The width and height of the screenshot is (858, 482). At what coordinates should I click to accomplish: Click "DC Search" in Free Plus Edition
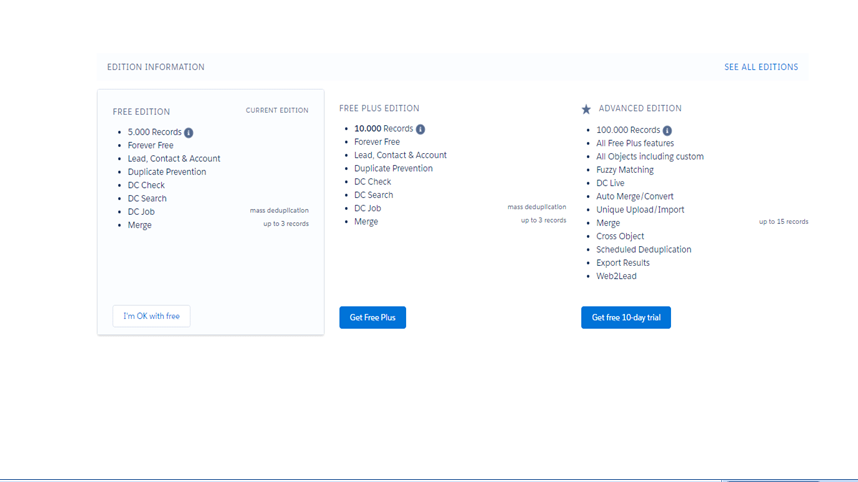[374, 195]
